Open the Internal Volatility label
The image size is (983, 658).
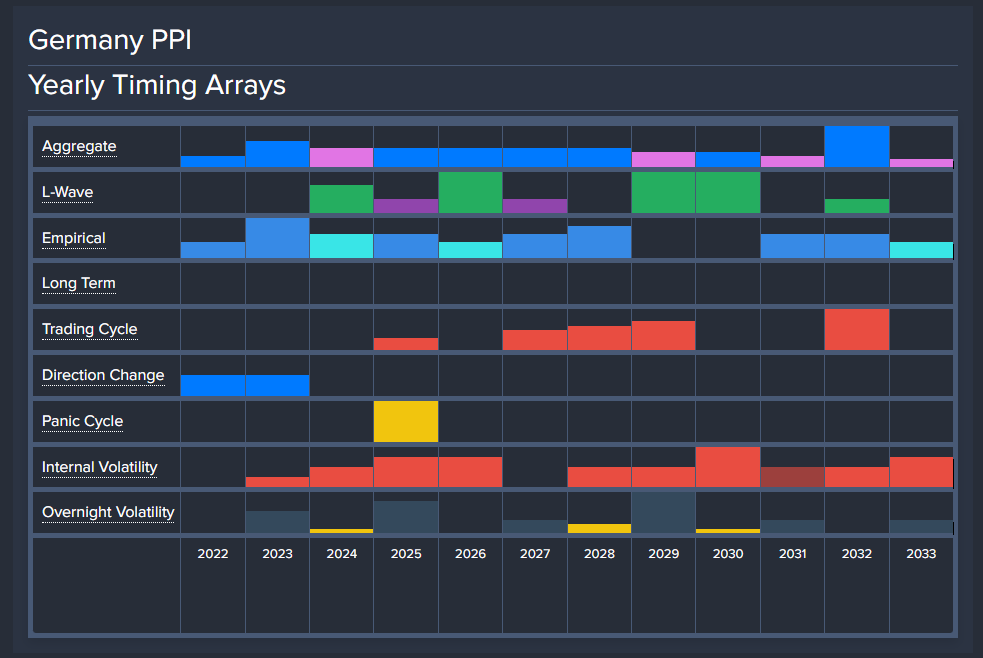coord(100,467)
